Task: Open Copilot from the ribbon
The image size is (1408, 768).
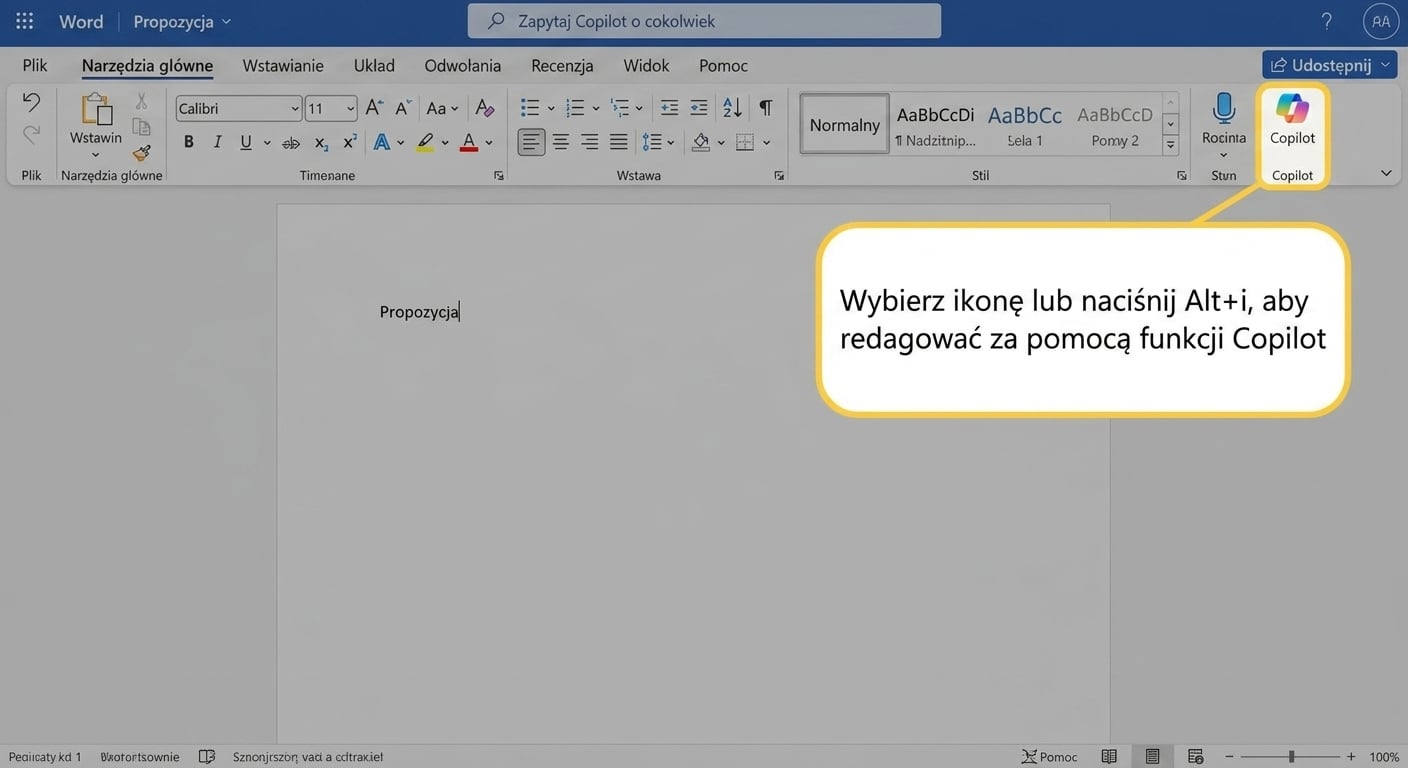Action: click(x=1292, y=119)
